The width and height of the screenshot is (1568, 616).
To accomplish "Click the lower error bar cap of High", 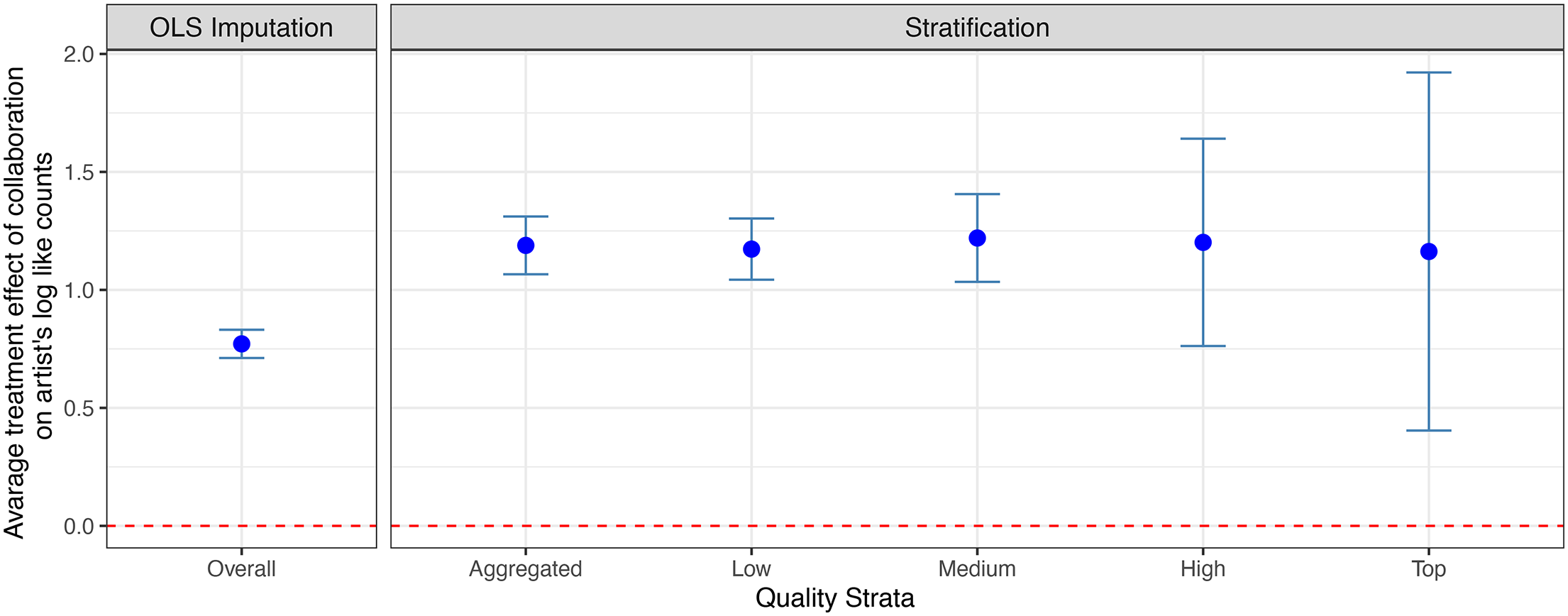I will (x=1203, y=346).
